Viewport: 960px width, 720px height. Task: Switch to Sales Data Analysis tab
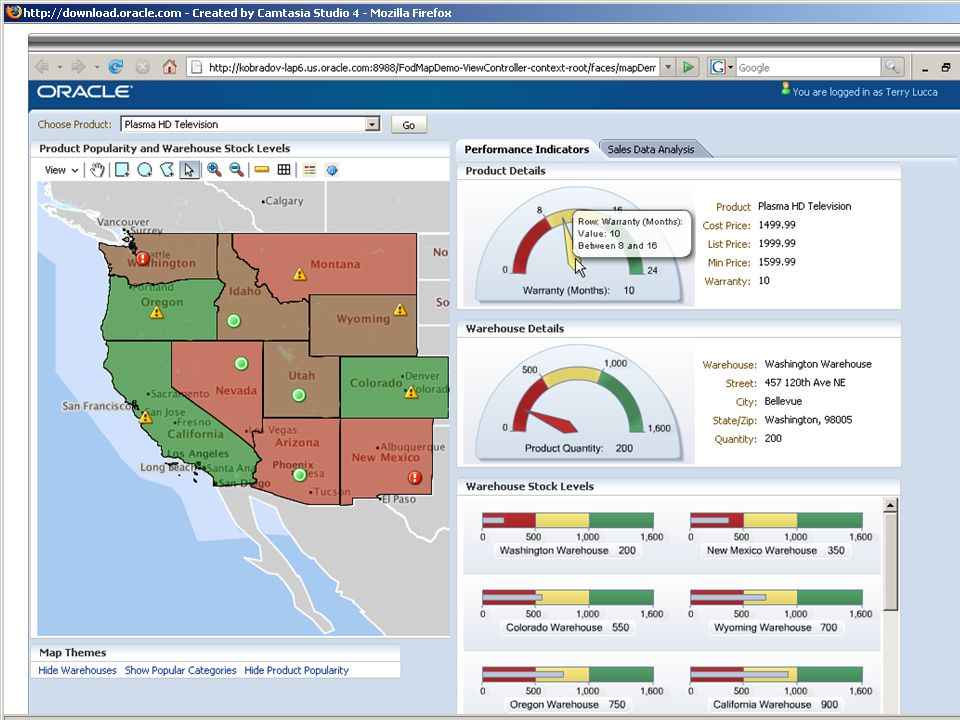coord(651,149)
